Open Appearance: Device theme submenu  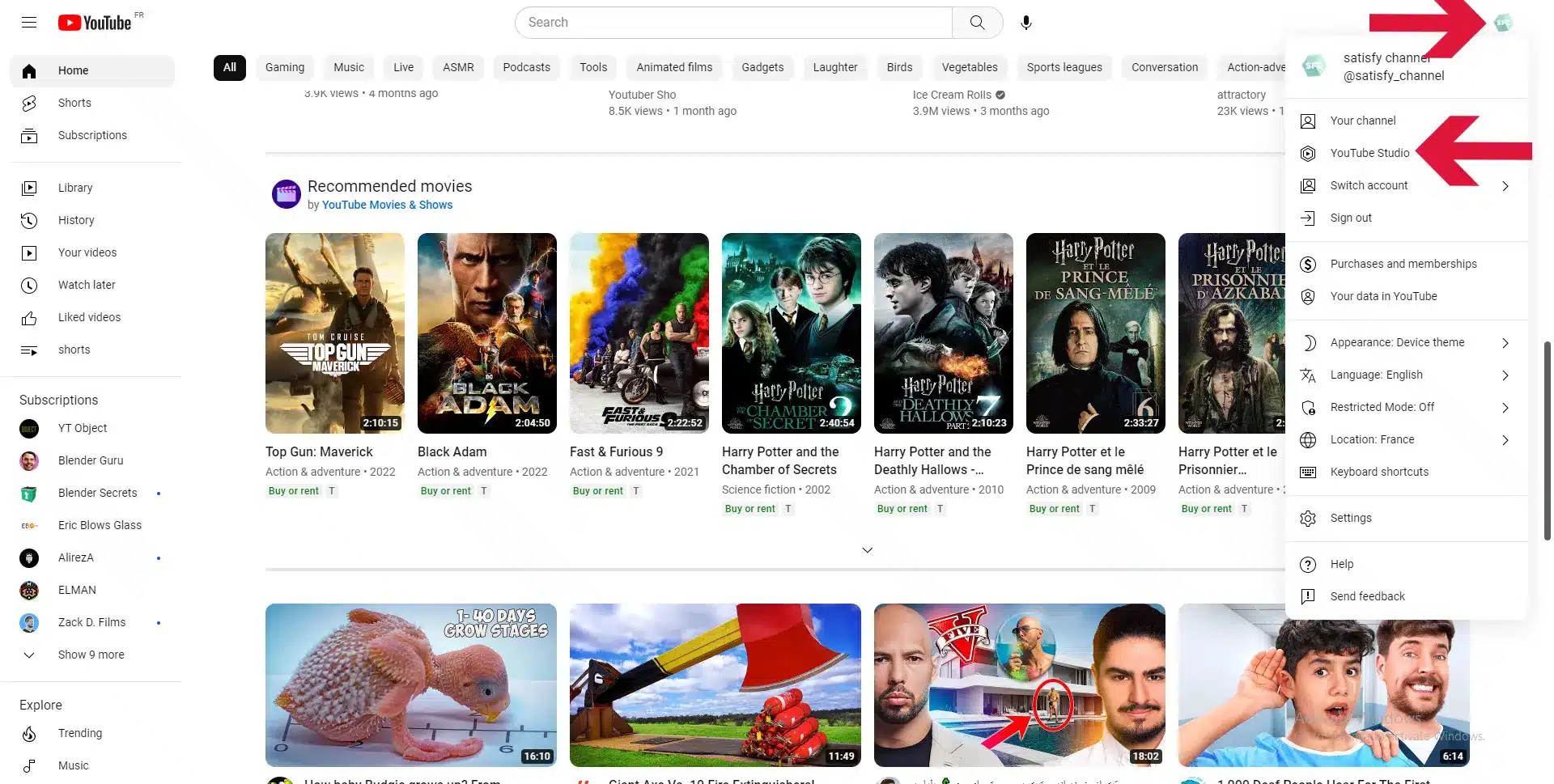(1397, 342)
